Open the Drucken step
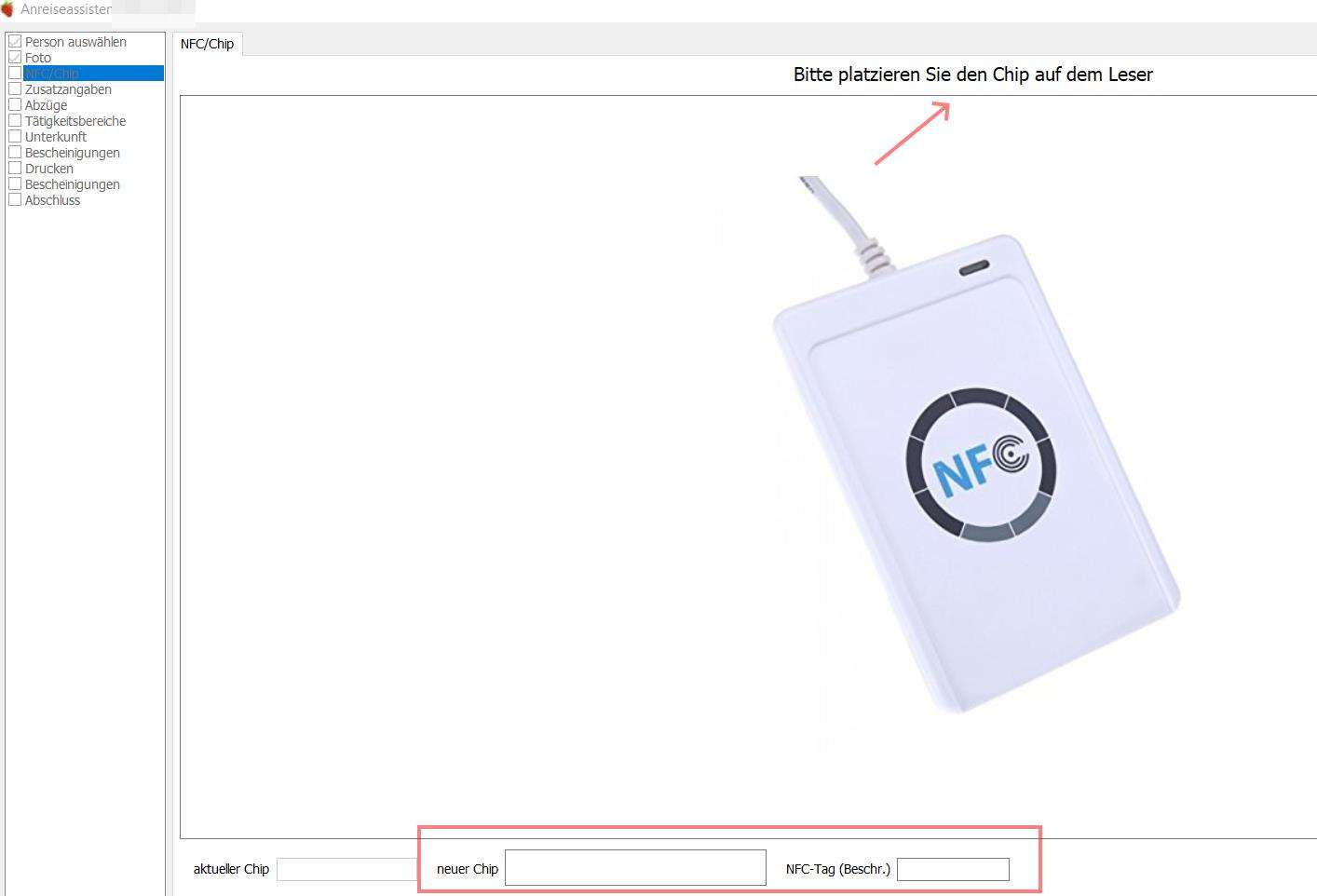Viewport: 1317px width, 896px height. tap(49, 169)
